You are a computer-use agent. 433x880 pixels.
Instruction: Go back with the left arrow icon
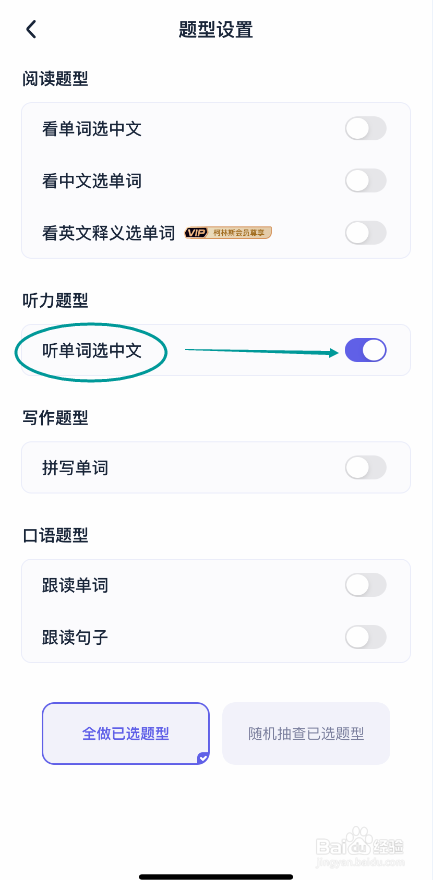(31, 29)
